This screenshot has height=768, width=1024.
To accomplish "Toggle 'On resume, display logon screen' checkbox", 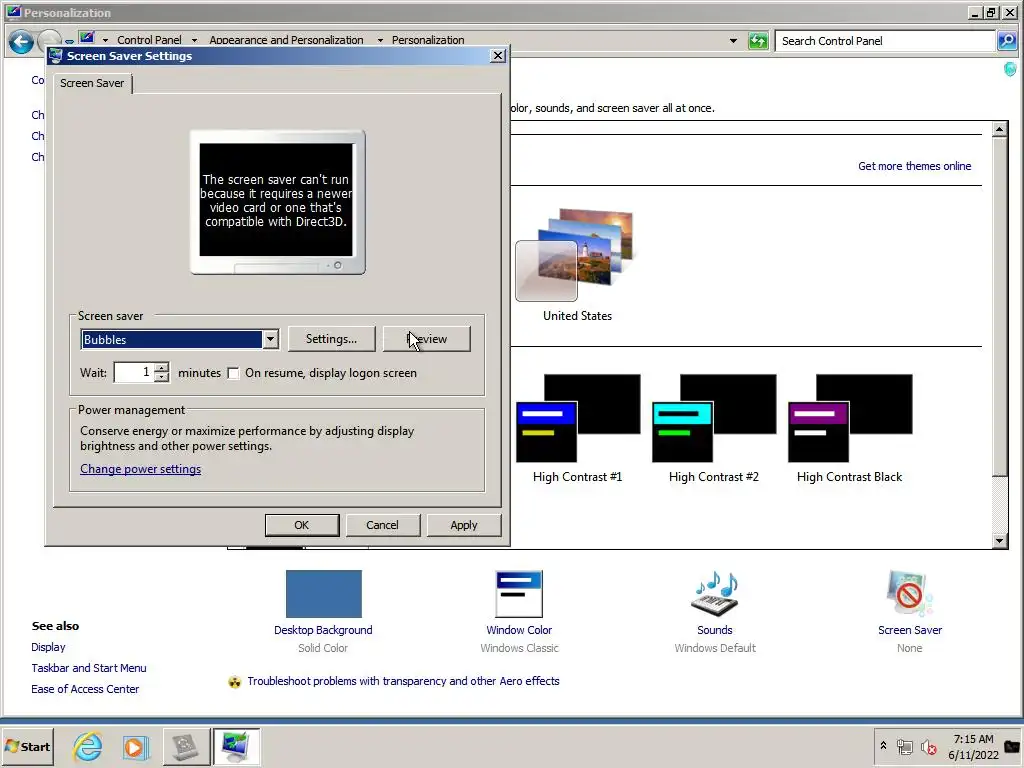I will tap(233, 374).
